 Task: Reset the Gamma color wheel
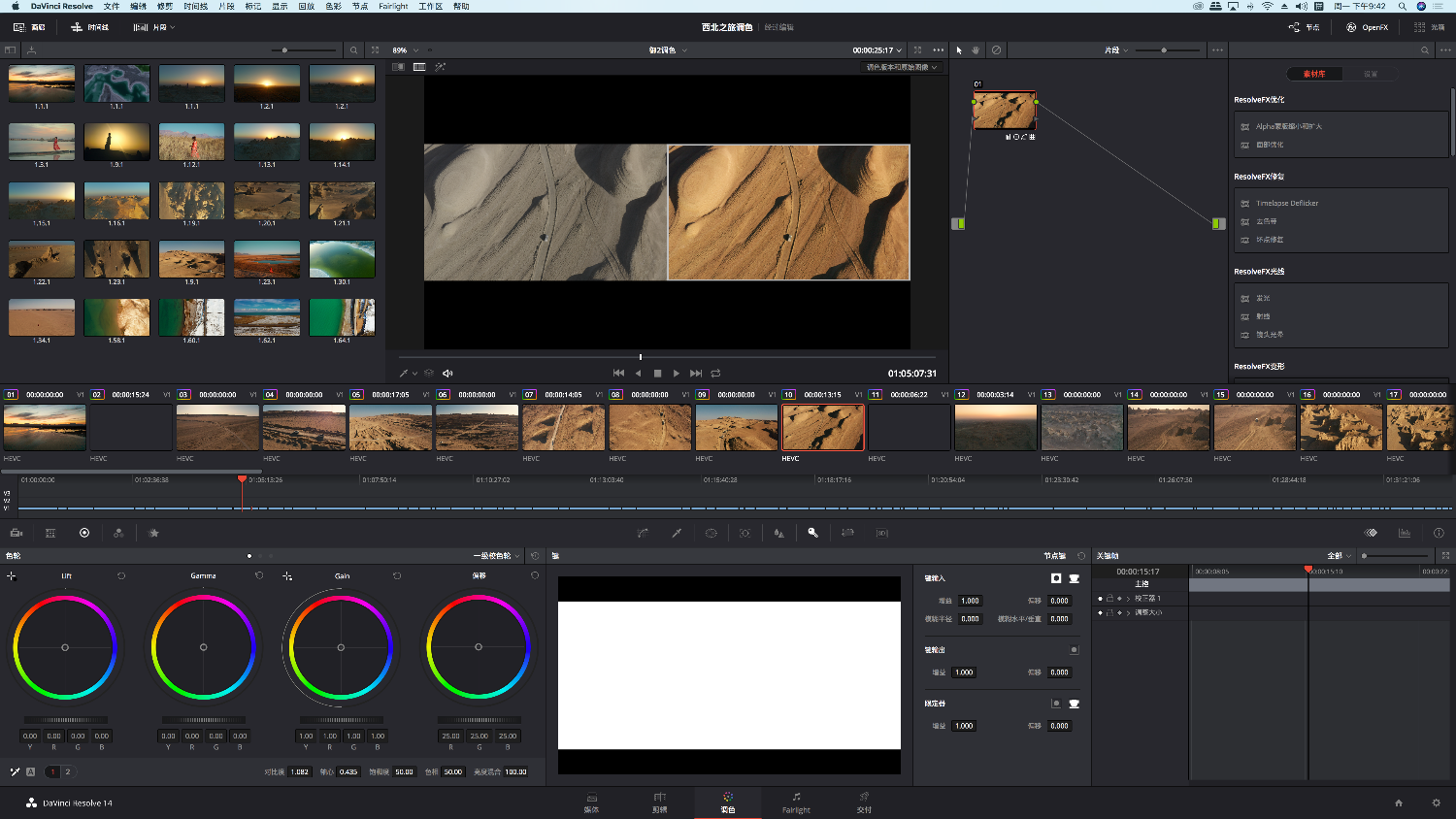point(259,576)
